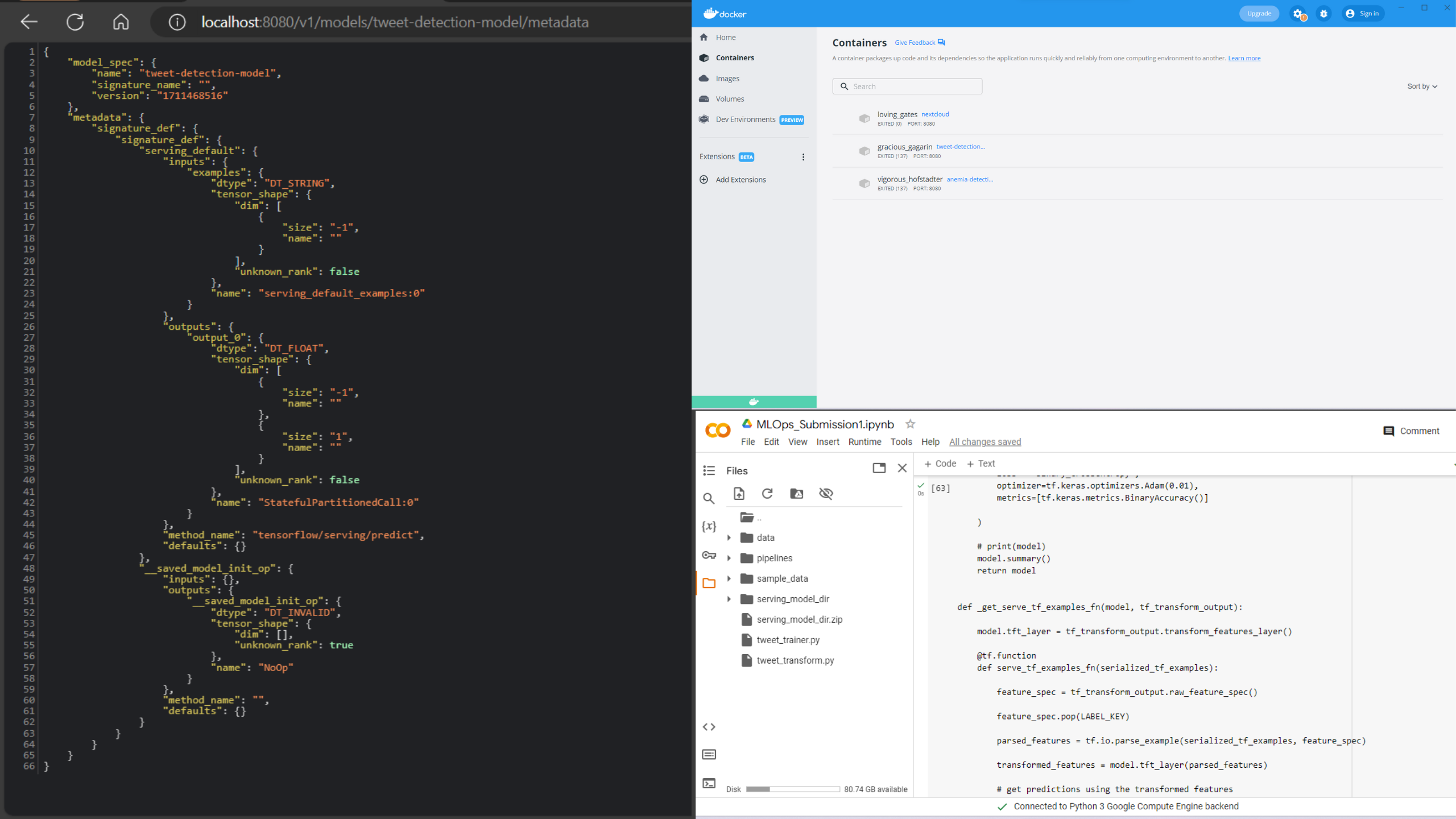Open Learn more link about containers
Image resolution: width=1456 pixels, height=819 pixels.
point(1244,58)
